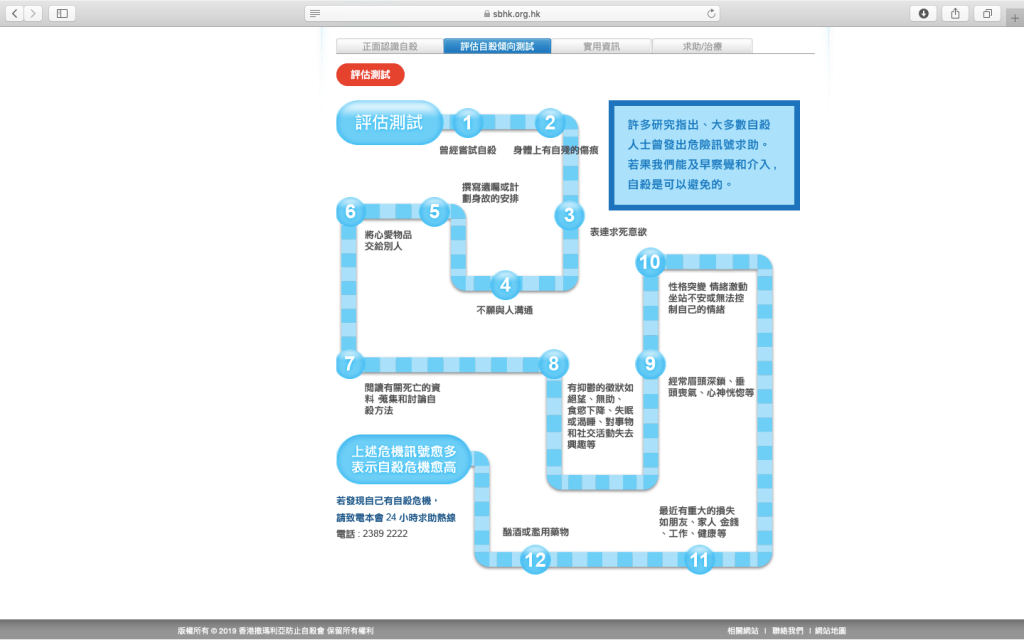Viewport: 1024px width, 640px height.
Task: Click the number 1 circle on the path
Action: (x=467, y=123)
